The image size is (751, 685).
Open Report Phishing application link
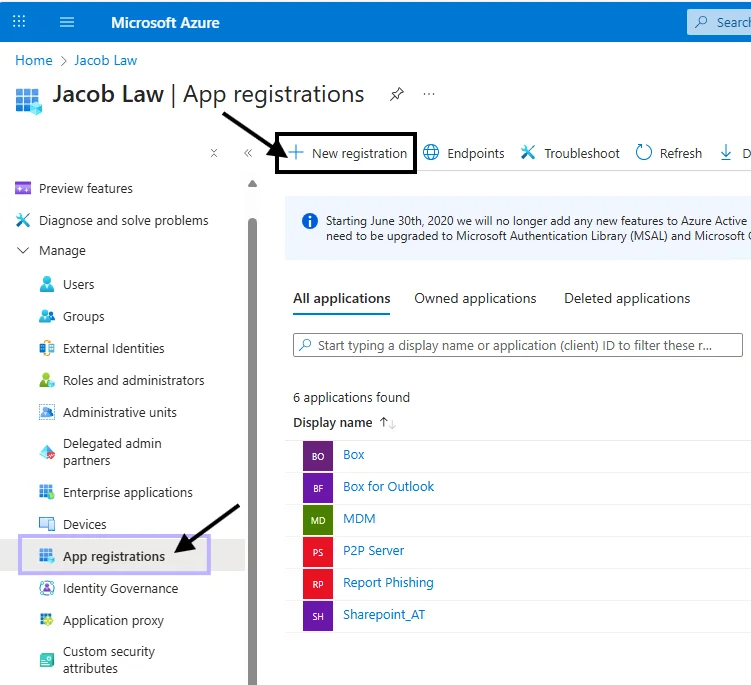(388, 583)
